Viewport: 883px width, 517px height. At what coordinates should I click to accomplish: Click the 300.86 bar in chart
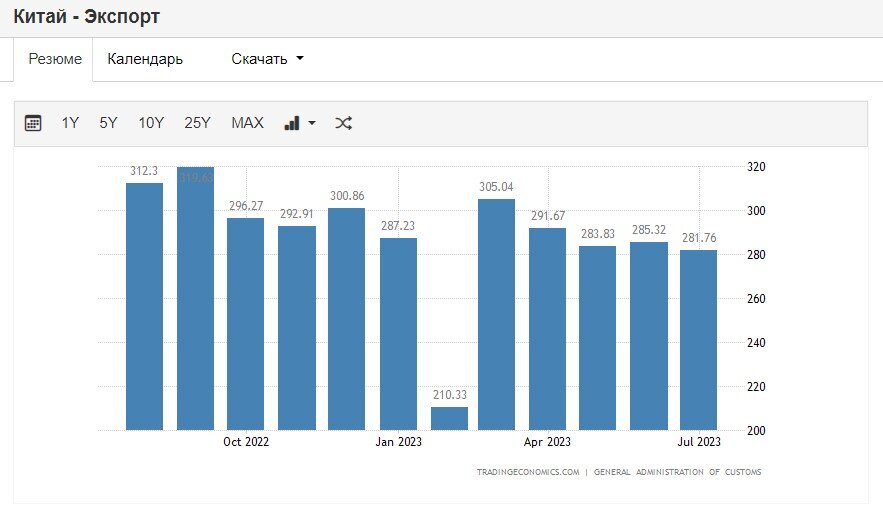coord(346,319)
